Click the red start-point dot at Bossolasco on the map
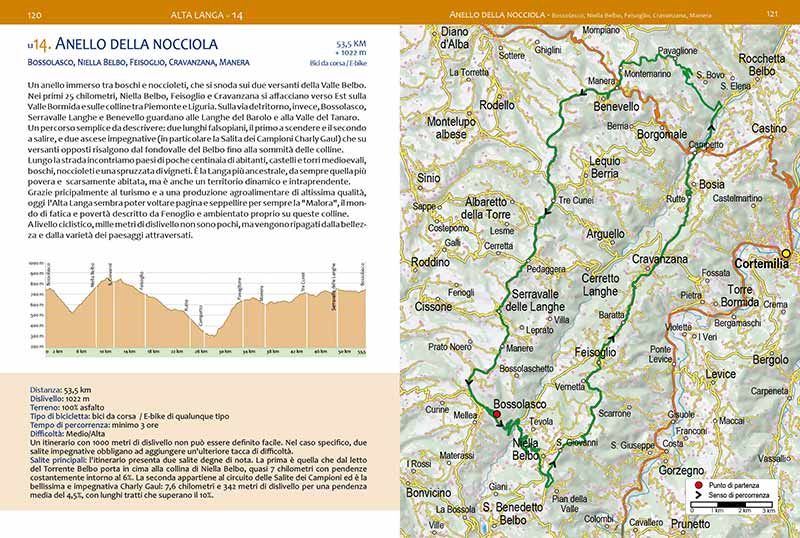The height and width of the screenshot is (538, 800). point(497,414)
